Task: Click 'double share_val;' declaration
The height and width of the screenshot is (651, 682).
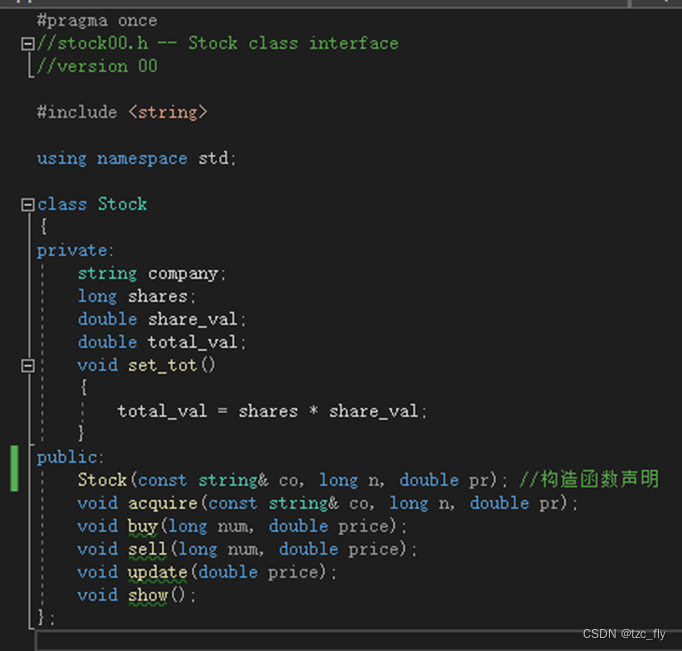Action: pos(162,320)
